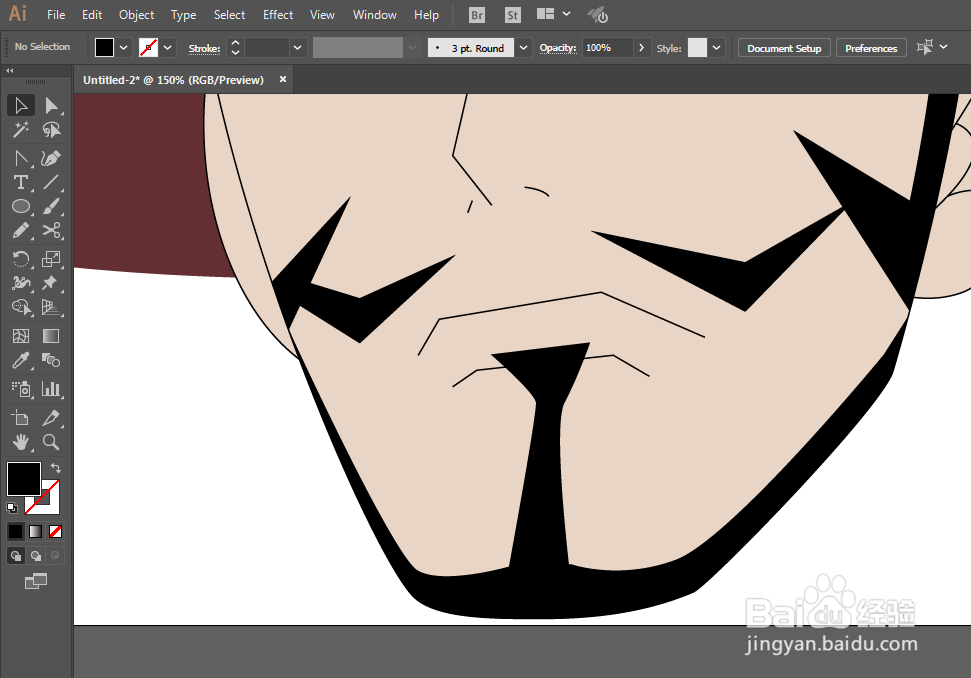Choose the Magic Wand tool
Screen dimensions: 971x678
(20, 129)
